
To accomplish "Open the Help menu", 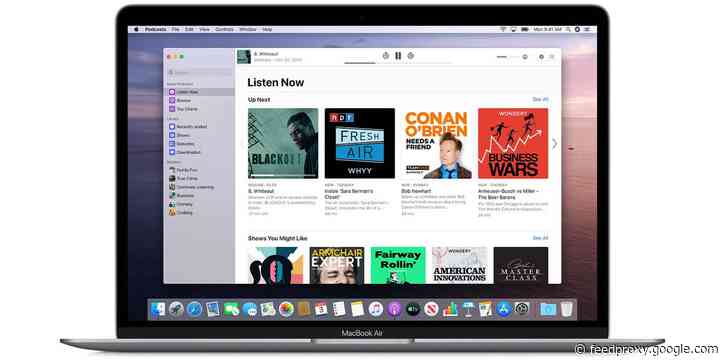I will 267,29.
